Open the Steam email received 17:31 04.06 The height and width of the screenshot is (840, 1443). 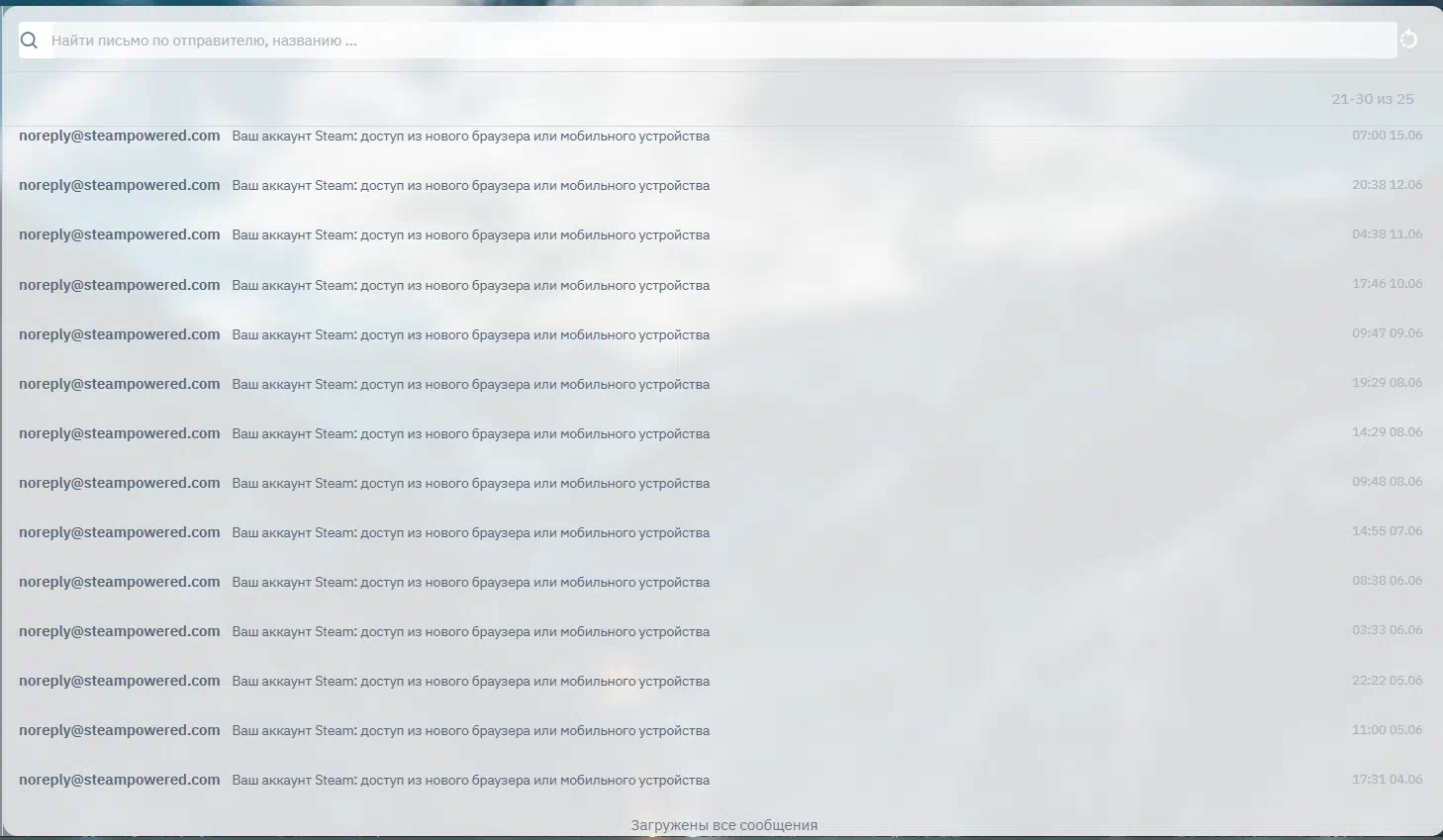tap(721, 780)
